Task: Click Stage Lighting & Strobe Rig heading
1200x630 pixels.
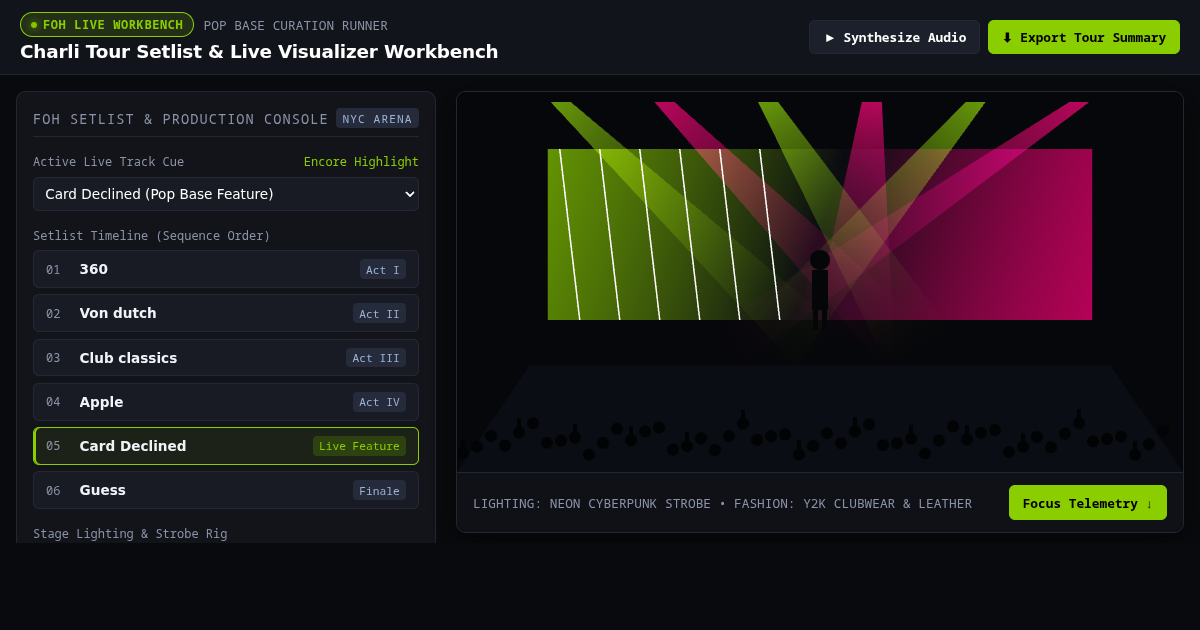Action: pyautogui.click(x=130, y=534)
